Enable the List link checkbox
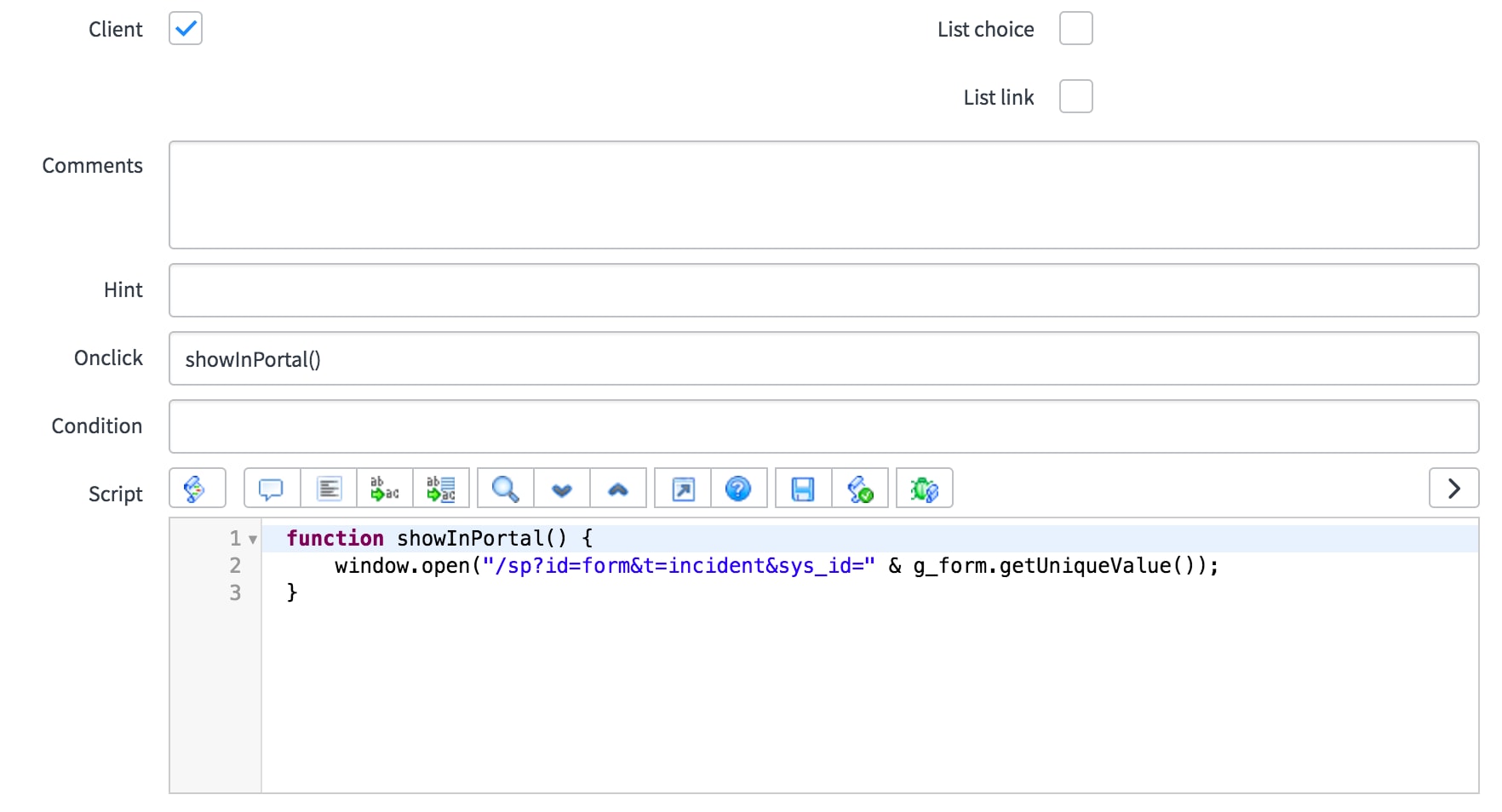Screen dimensions: 1502x812 (x=1075, y=97)
